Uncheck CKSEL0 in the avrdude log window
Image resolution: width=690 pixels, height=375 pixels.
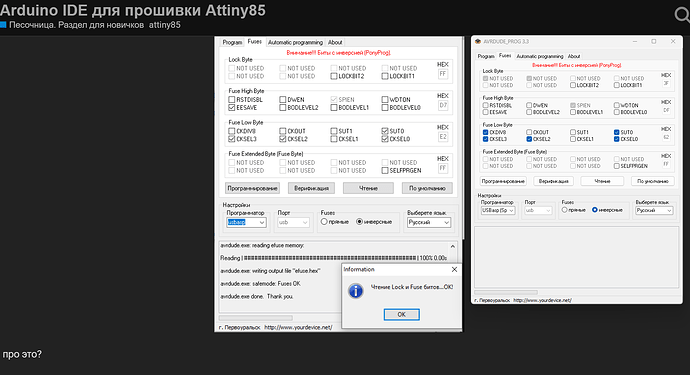385,139
